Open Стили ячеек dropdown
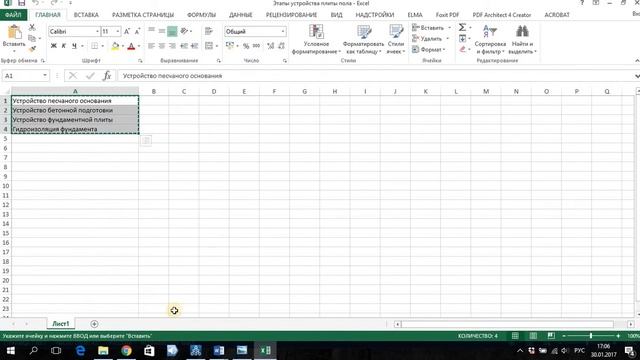Viewport: 640px width, 360px height. pyautogui.click(x=396, y=39)
